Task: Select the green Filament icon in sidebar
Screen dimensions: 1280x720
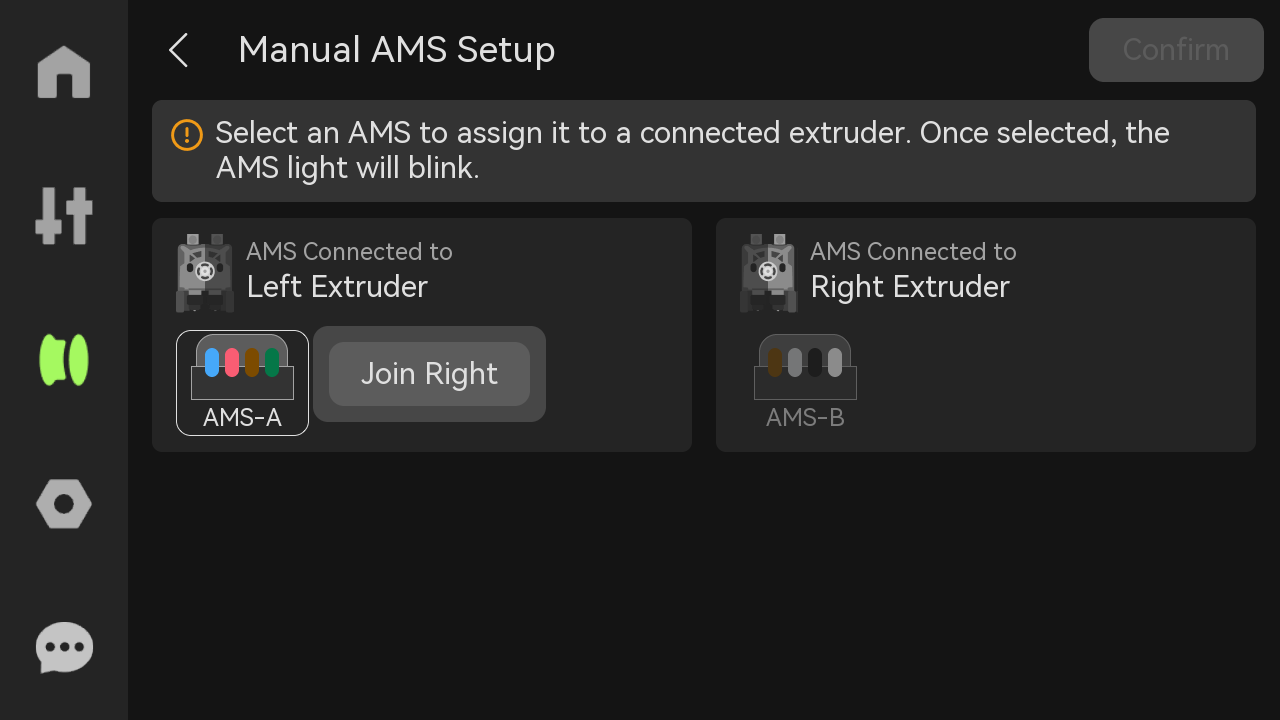Action: pos(64,360)
